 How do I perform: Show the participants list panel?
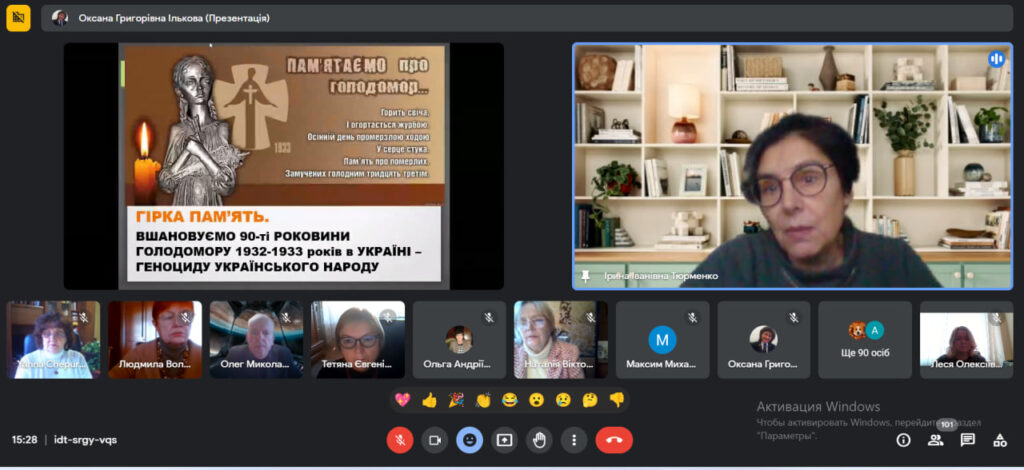coord(935,440)
